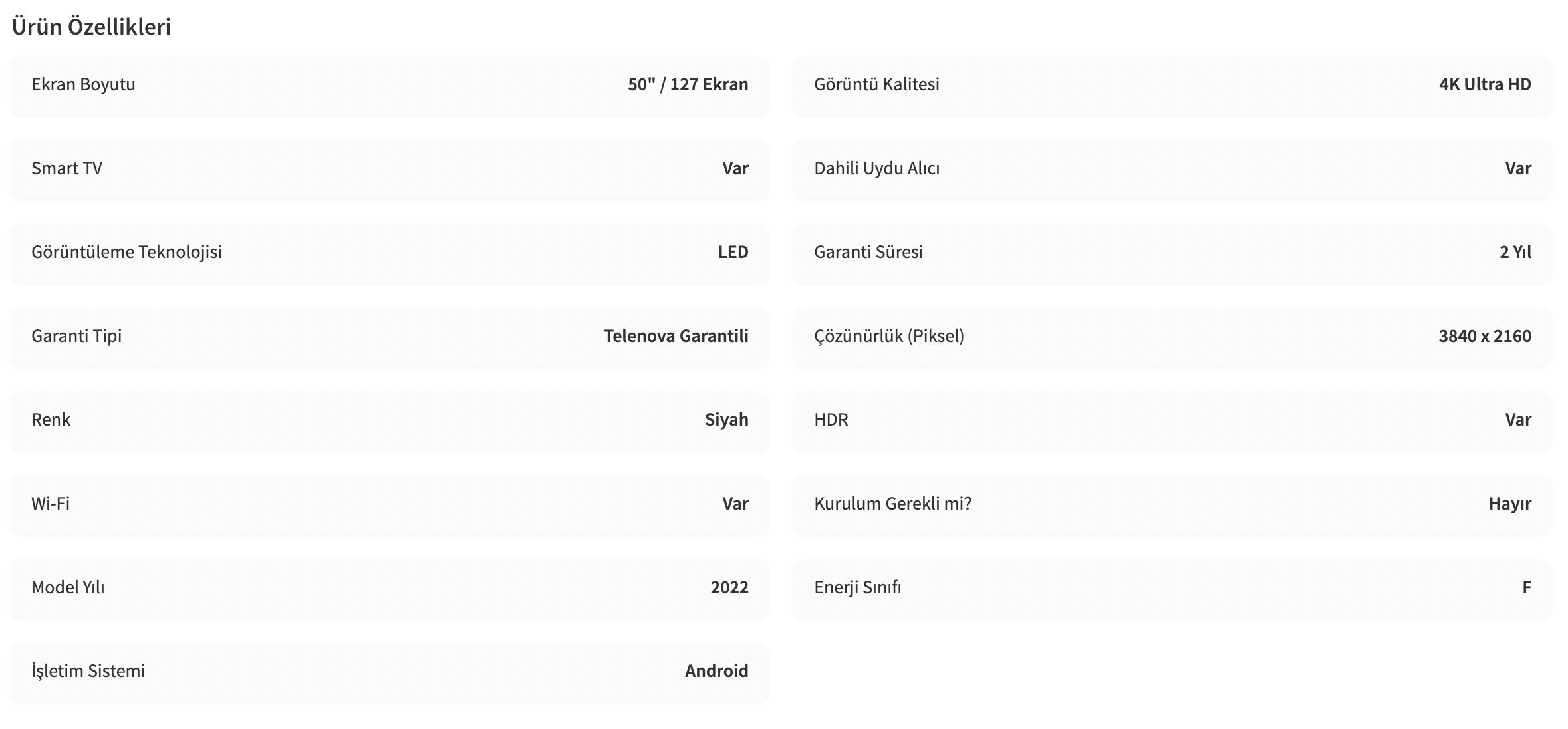This screenshot has width=1568, height=729.
Task: Click the HDR specification label
Action: [x=831, y=420]
